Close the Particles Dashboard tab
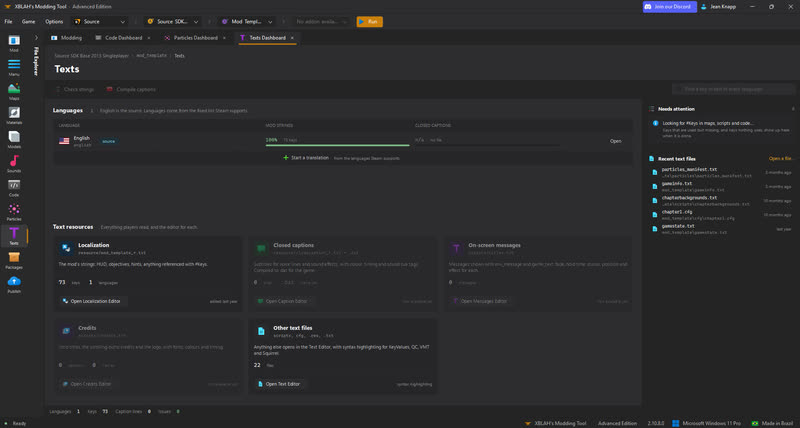The image size is (800, 428). pyautogui.click(x=224, y=38)
